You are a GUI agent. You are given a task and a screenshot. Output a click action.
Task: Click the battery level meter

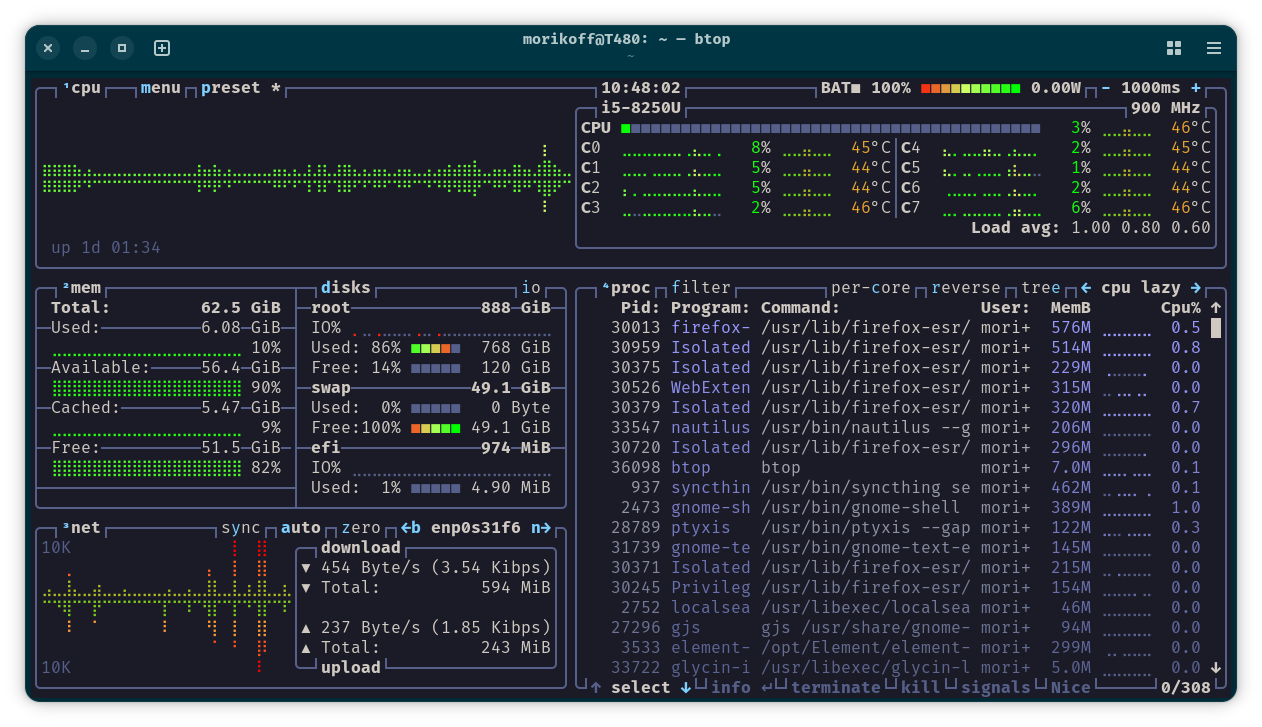click(x=971, y=88)
